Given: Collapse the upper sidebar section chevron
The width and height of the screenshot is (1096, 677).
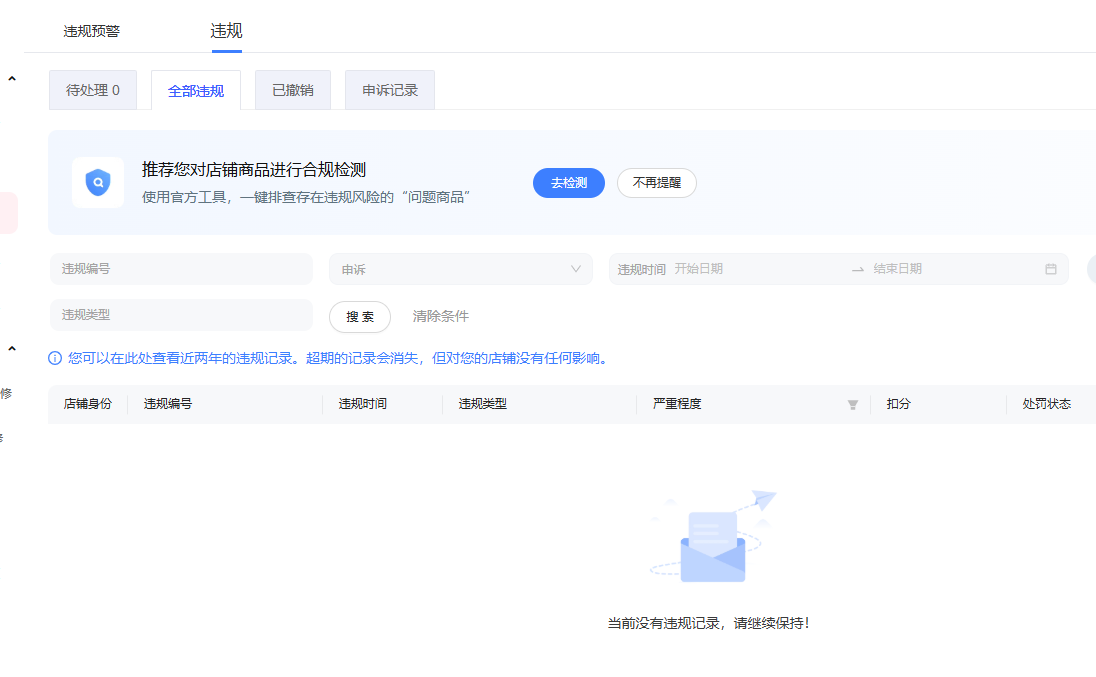Looking at the screenshot, I should coord(12,79).
